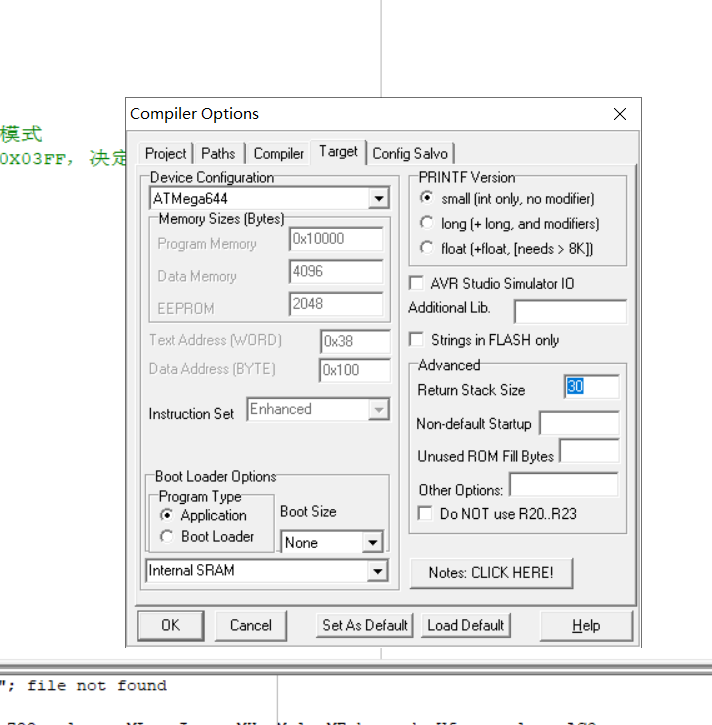The height and width of the screenshot is (725, 712).
Task: Click the Cancel button
Action: [x=251, y=625]
